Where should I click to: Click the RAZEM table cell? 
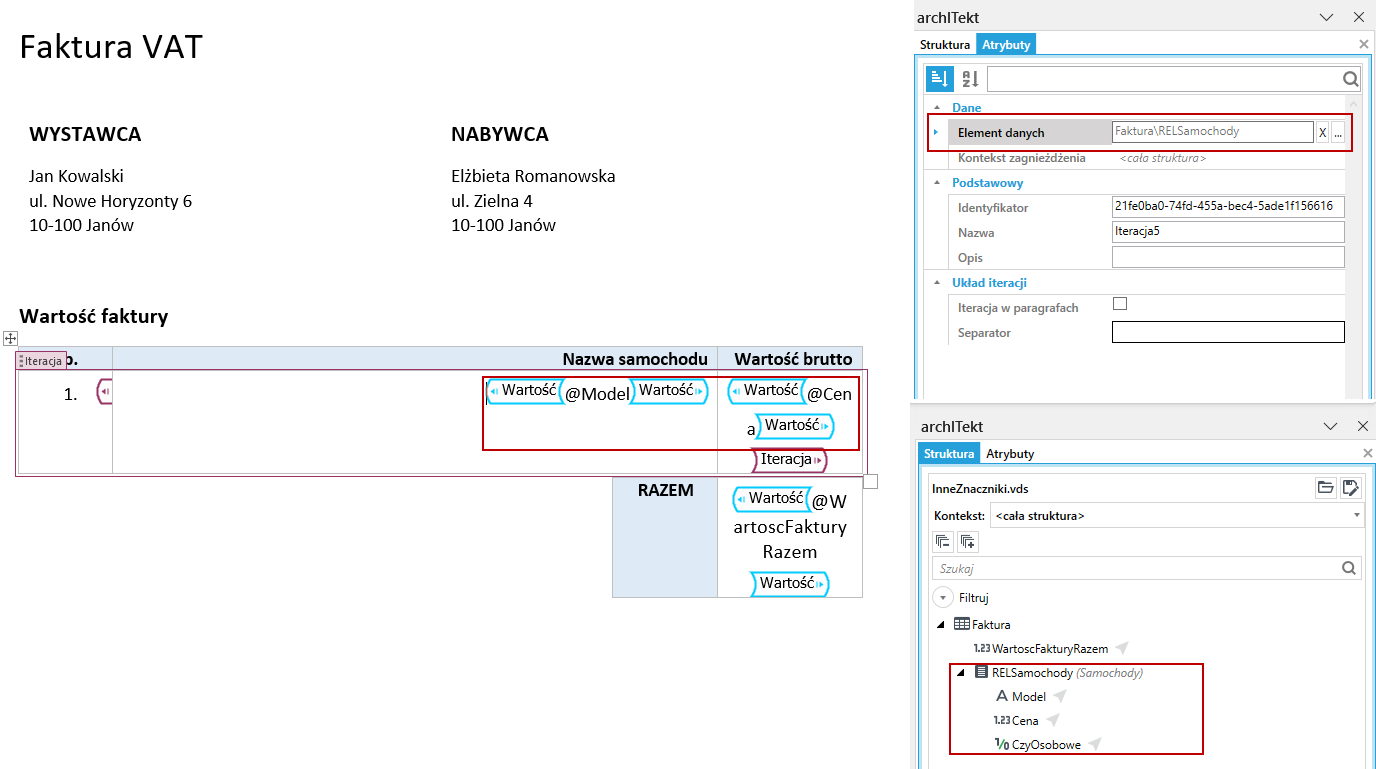pos(665,536)
